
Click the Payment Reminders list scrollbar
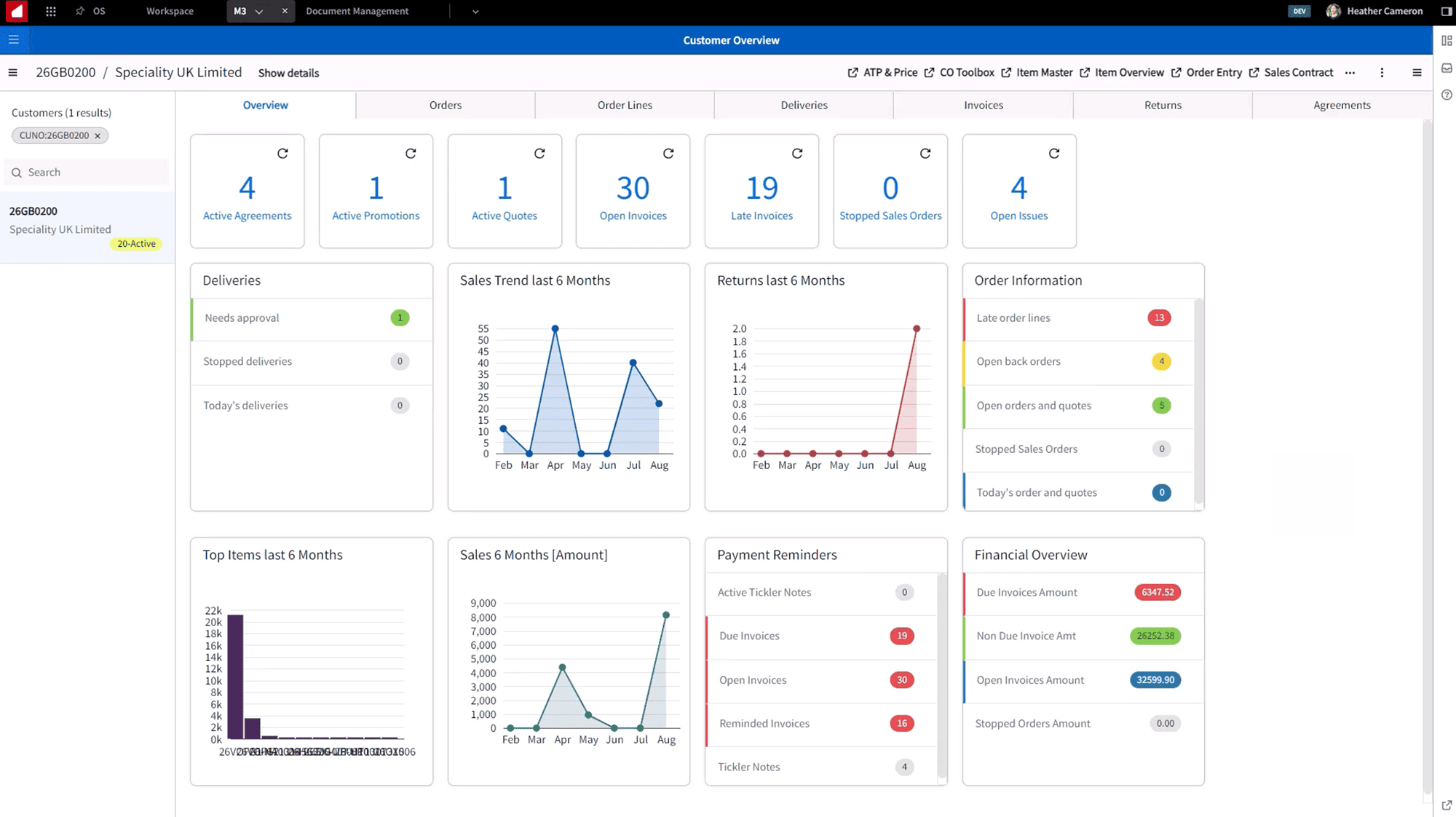pyautogui.click(x=941, y=676)
